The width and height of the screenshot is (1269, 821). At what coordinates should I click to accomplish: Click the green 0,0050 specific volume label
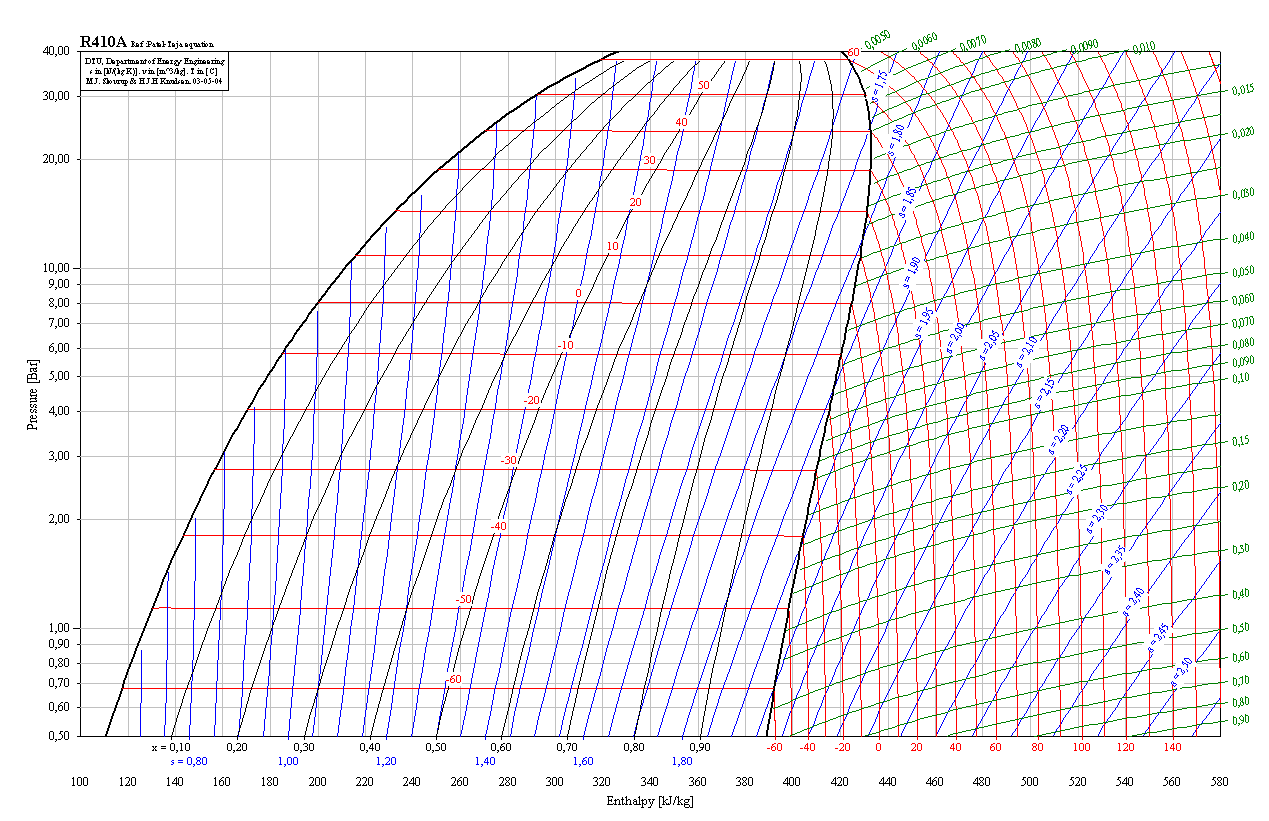tap(877, 40)
